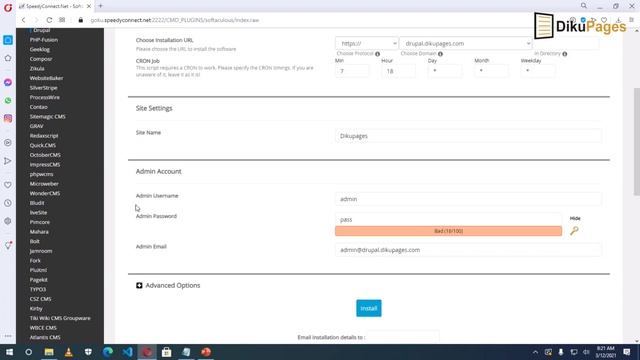Click the CRON Min field
The width and height of the screenshot is (640, 360).
(x=352, y=71)
